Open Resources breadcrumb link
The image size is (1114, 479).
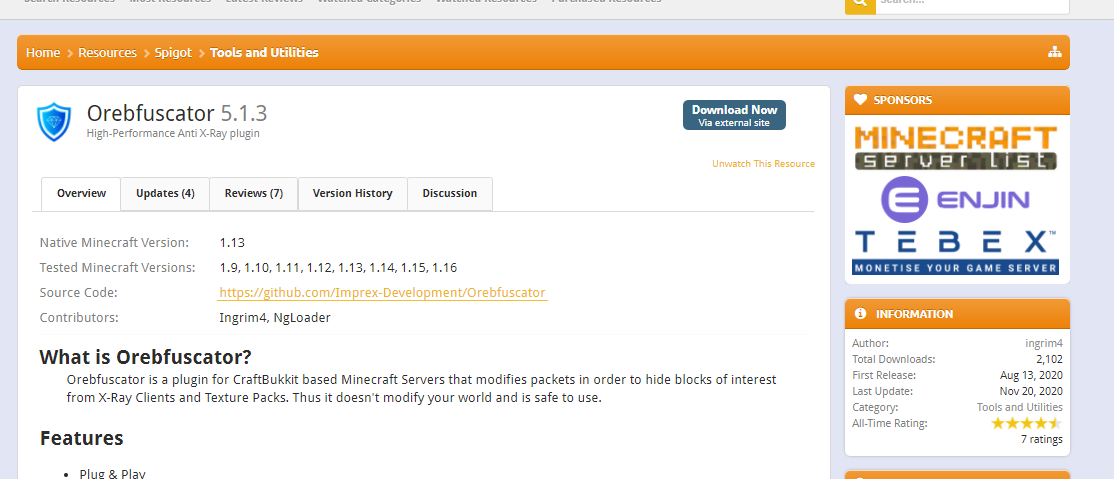[x=107, y=53]
